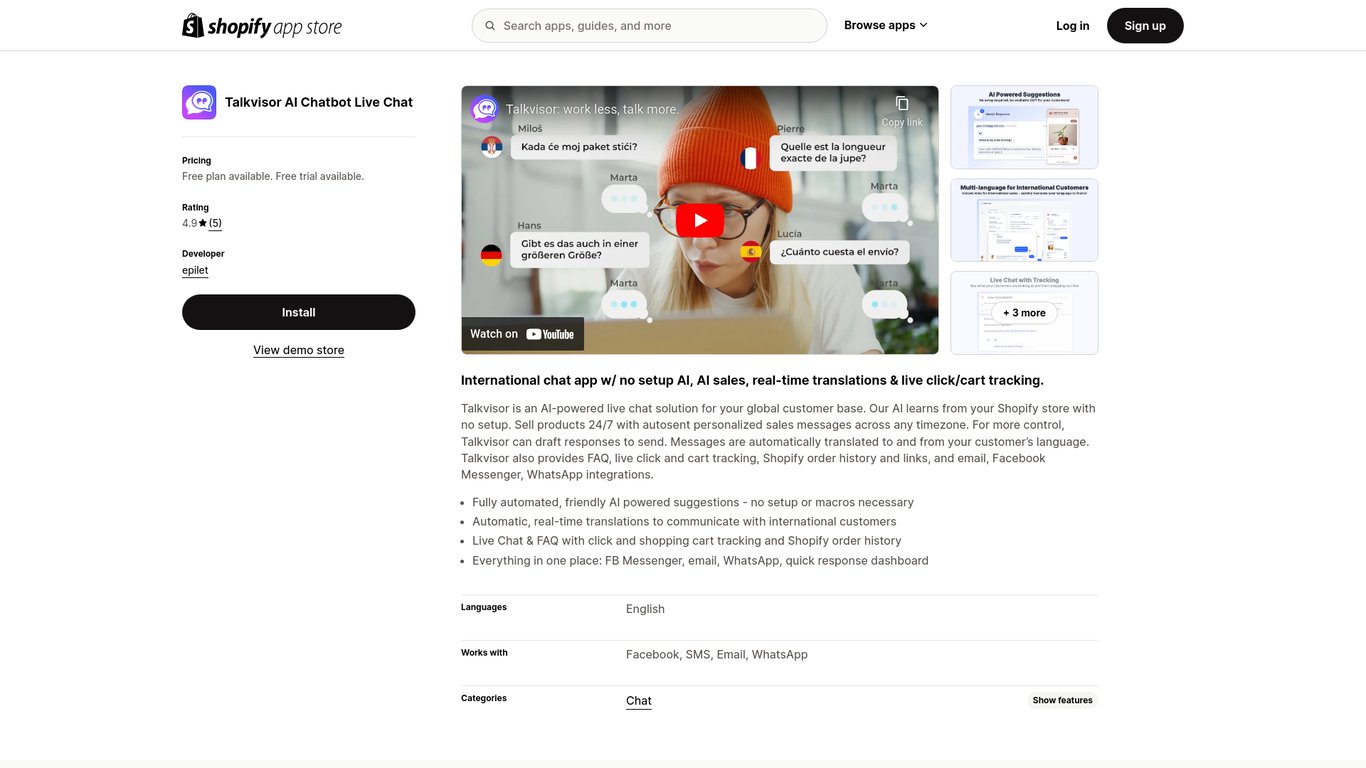
Task: Click the + 3 more screenshots button
Action: [x=1024, y=313]
